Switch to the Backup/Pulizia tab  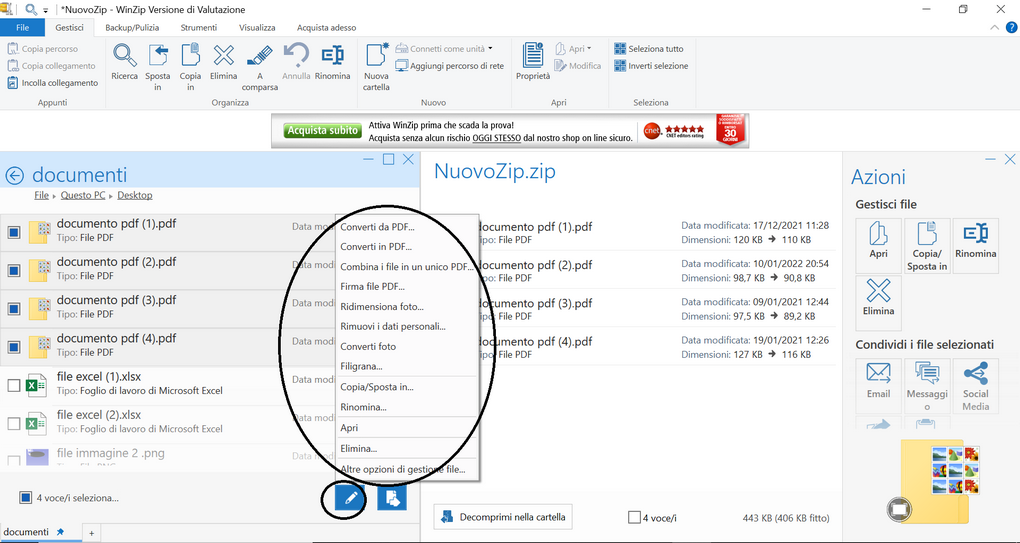click(x=132, y=27)
